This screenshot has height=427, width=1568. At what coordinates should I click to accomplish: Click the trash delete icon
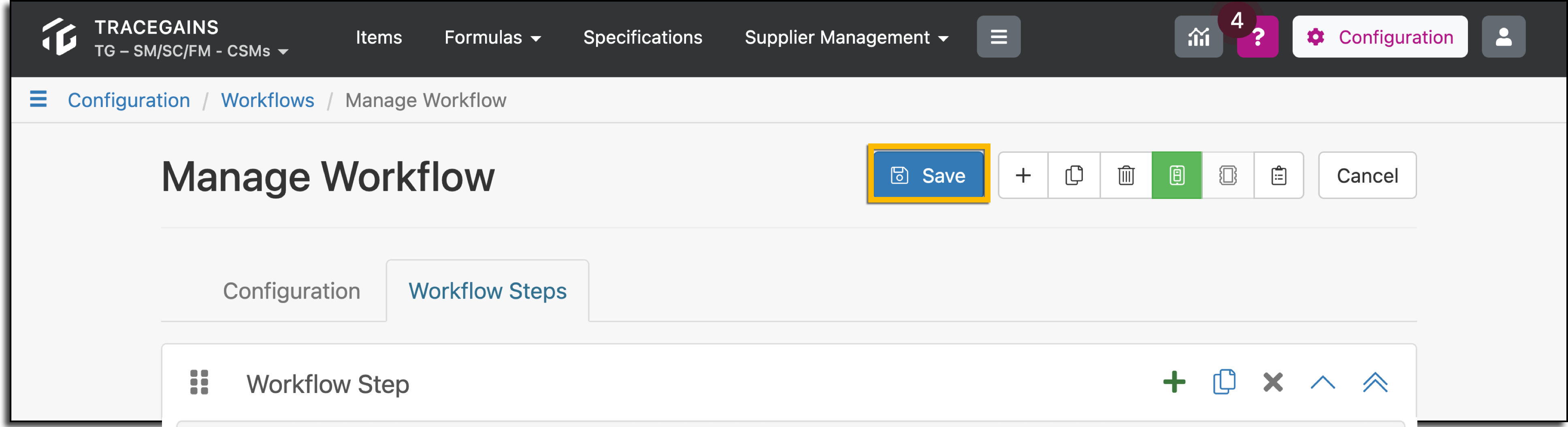tap(1126, 175)
